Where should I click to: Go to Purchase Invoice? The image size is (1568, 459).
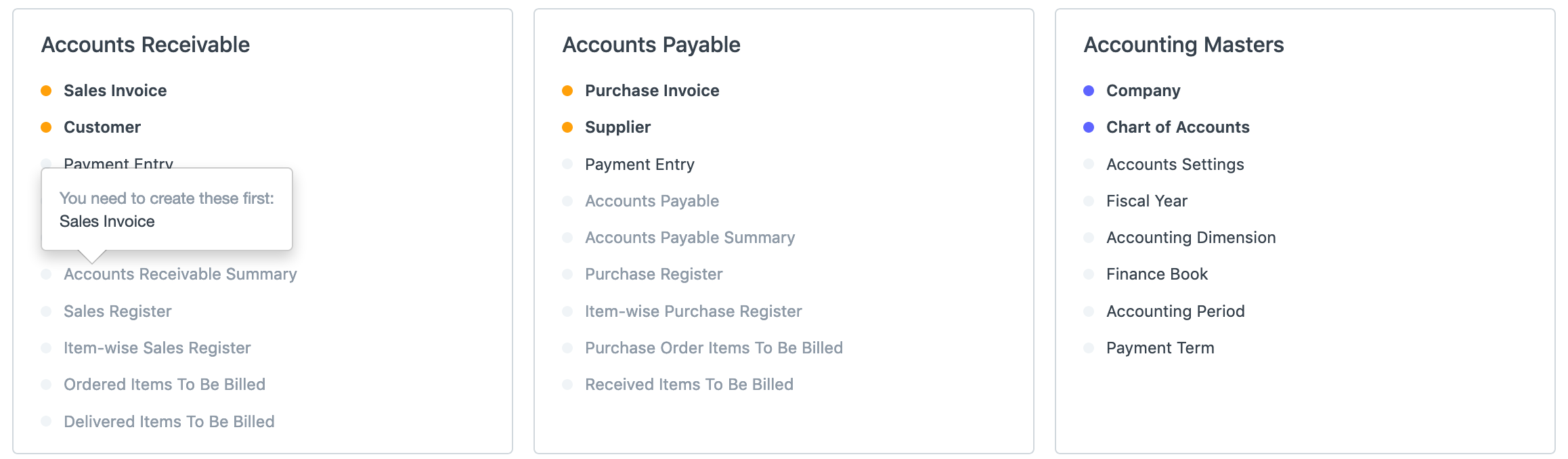tap(652, 91)
